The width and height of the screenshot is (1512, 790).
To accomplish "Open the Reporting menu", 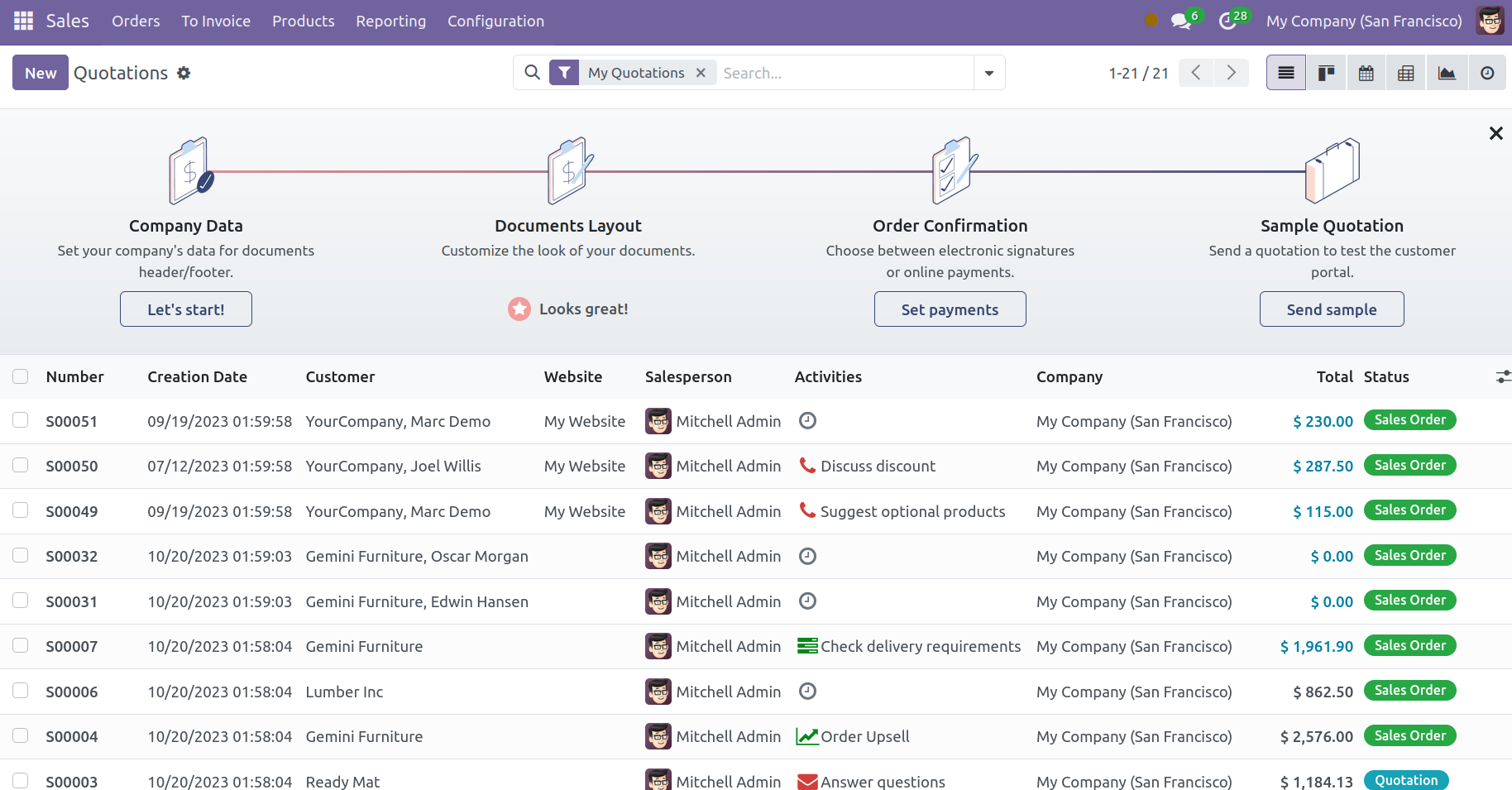I will click(x=390, y=21).
